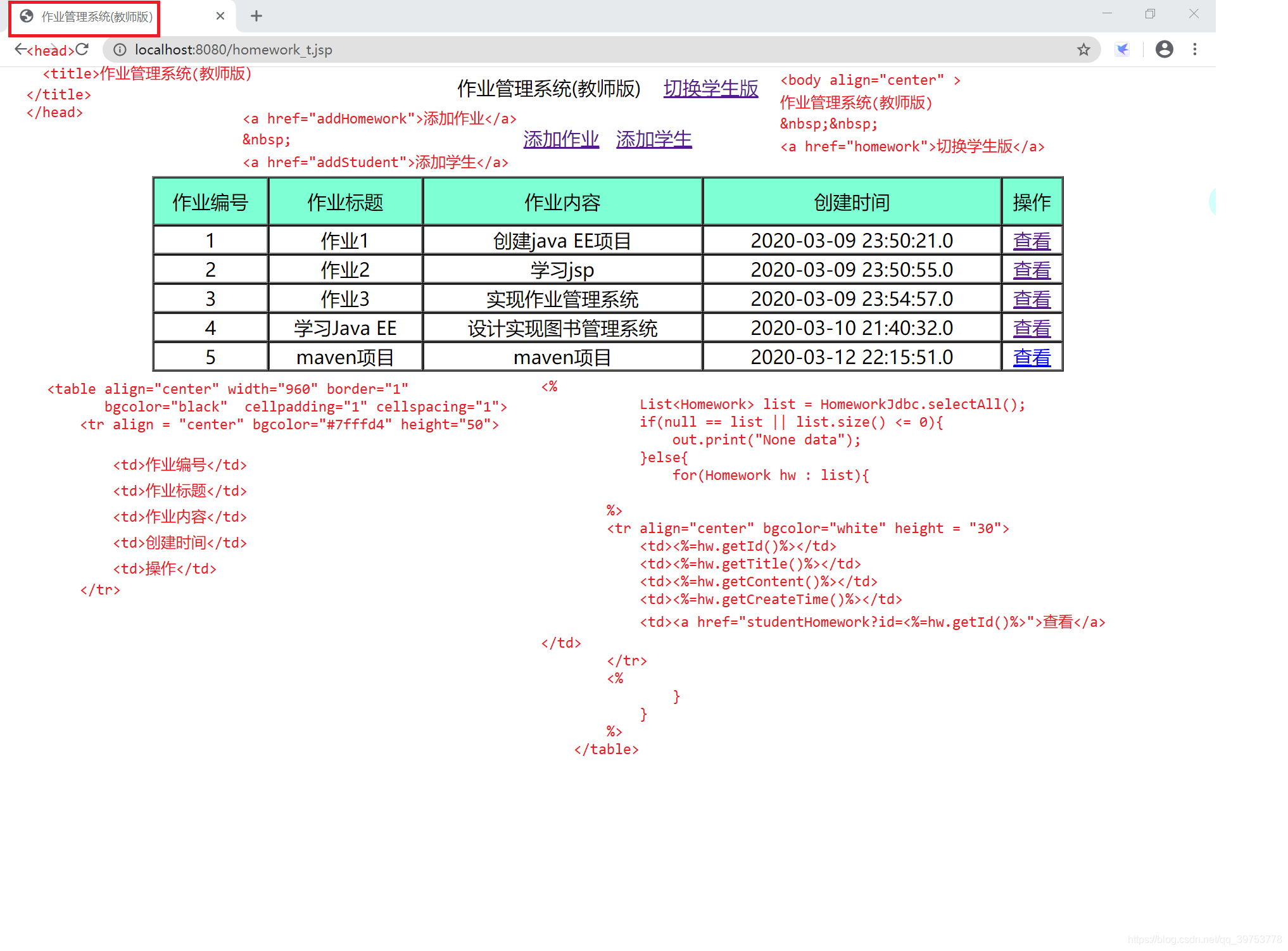Switch to student version via 切换学生版
The width and height of the screenshot is (1288, 951).
[710, 89]
